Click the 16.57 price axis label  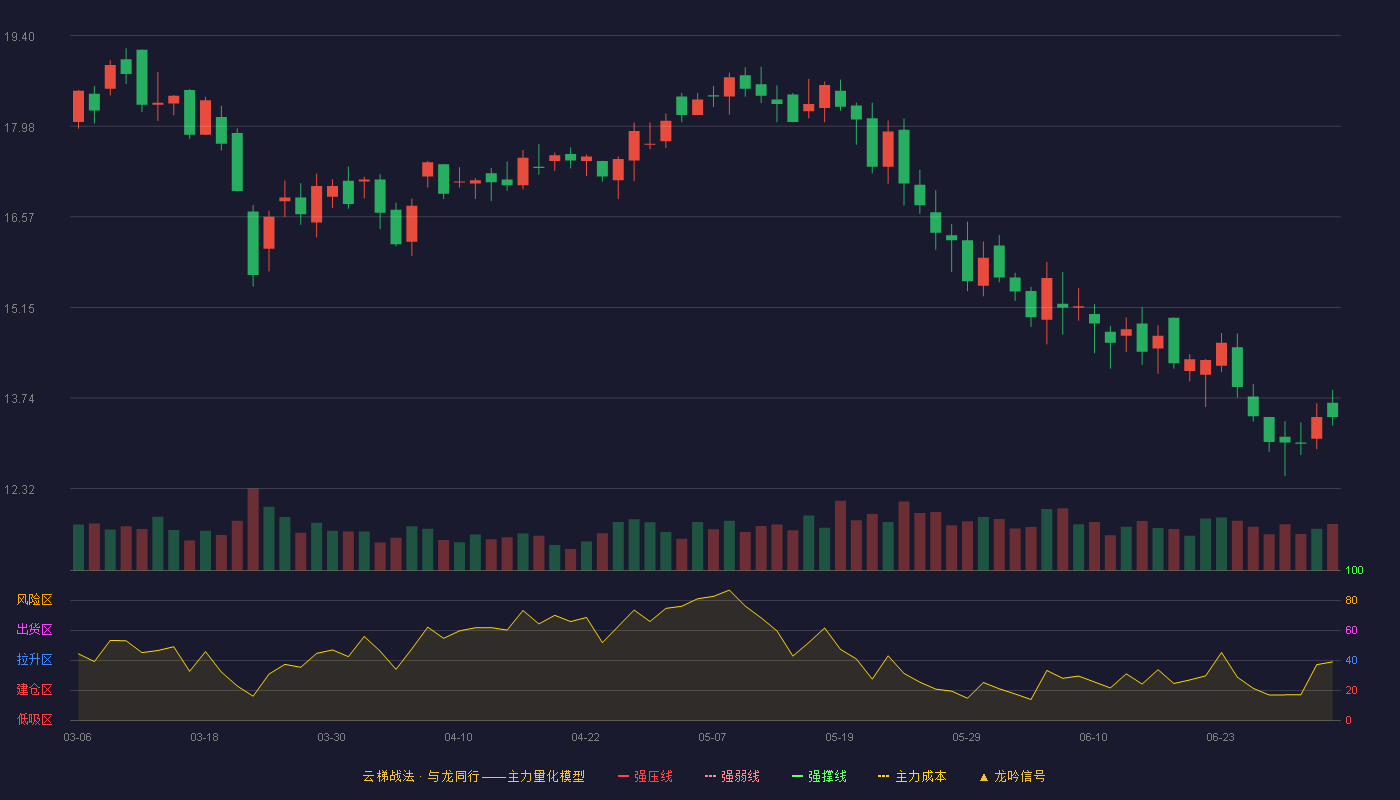[x=19, y=217]
